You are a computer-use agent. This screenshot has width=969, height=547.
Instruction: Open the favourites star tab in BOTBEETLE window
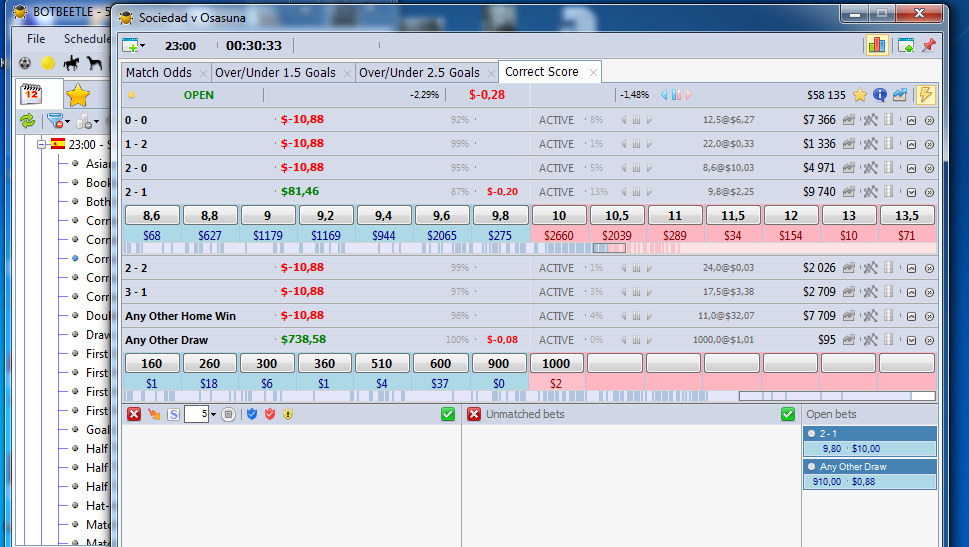(78, 95)
